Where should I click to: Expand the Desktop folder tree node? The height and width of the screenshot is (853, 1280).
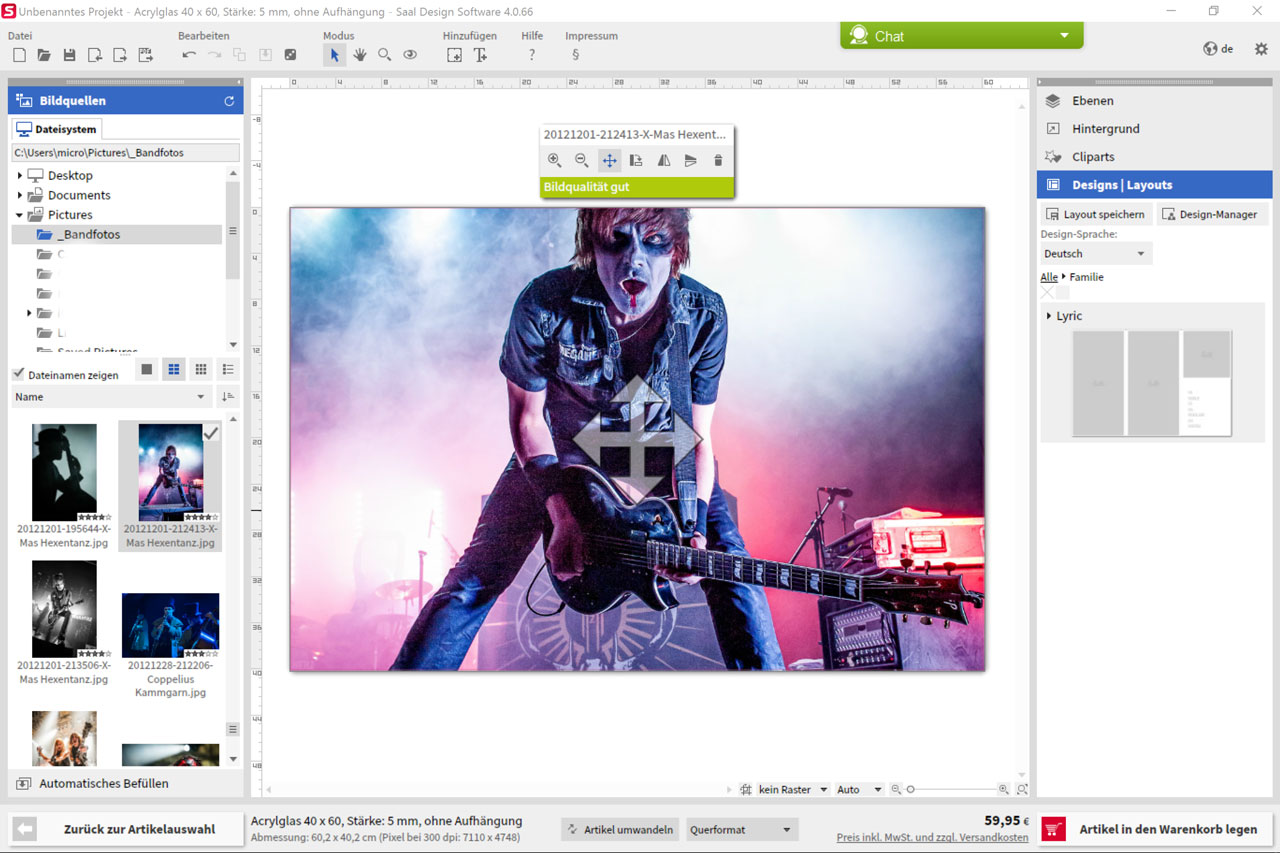(20, 176)
